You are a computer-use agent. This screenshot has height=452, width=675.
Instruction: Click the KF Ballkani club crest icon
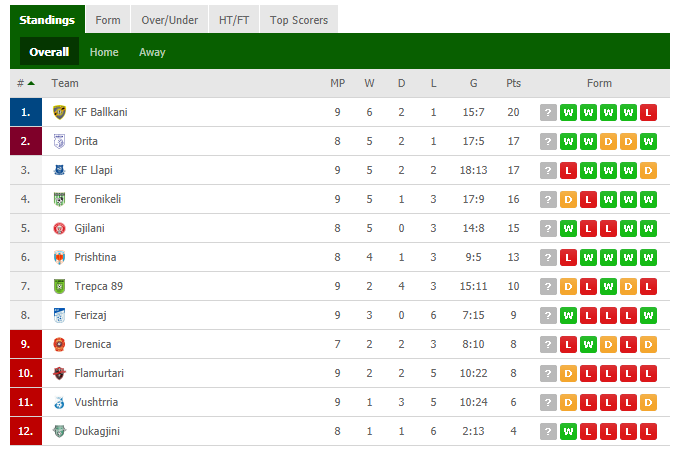point(59,112)
